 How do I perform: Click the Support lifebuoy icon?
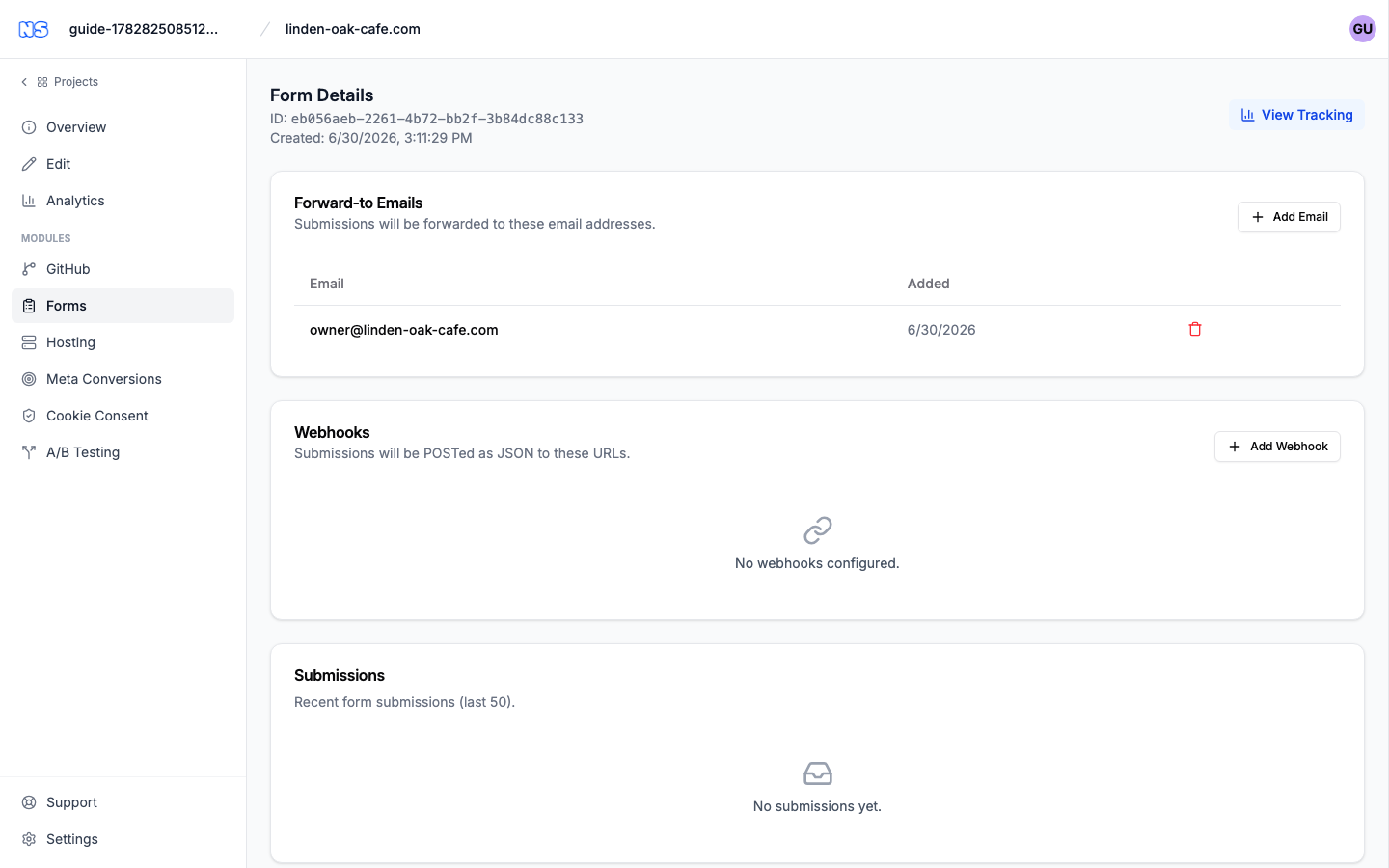coord(29,802)
